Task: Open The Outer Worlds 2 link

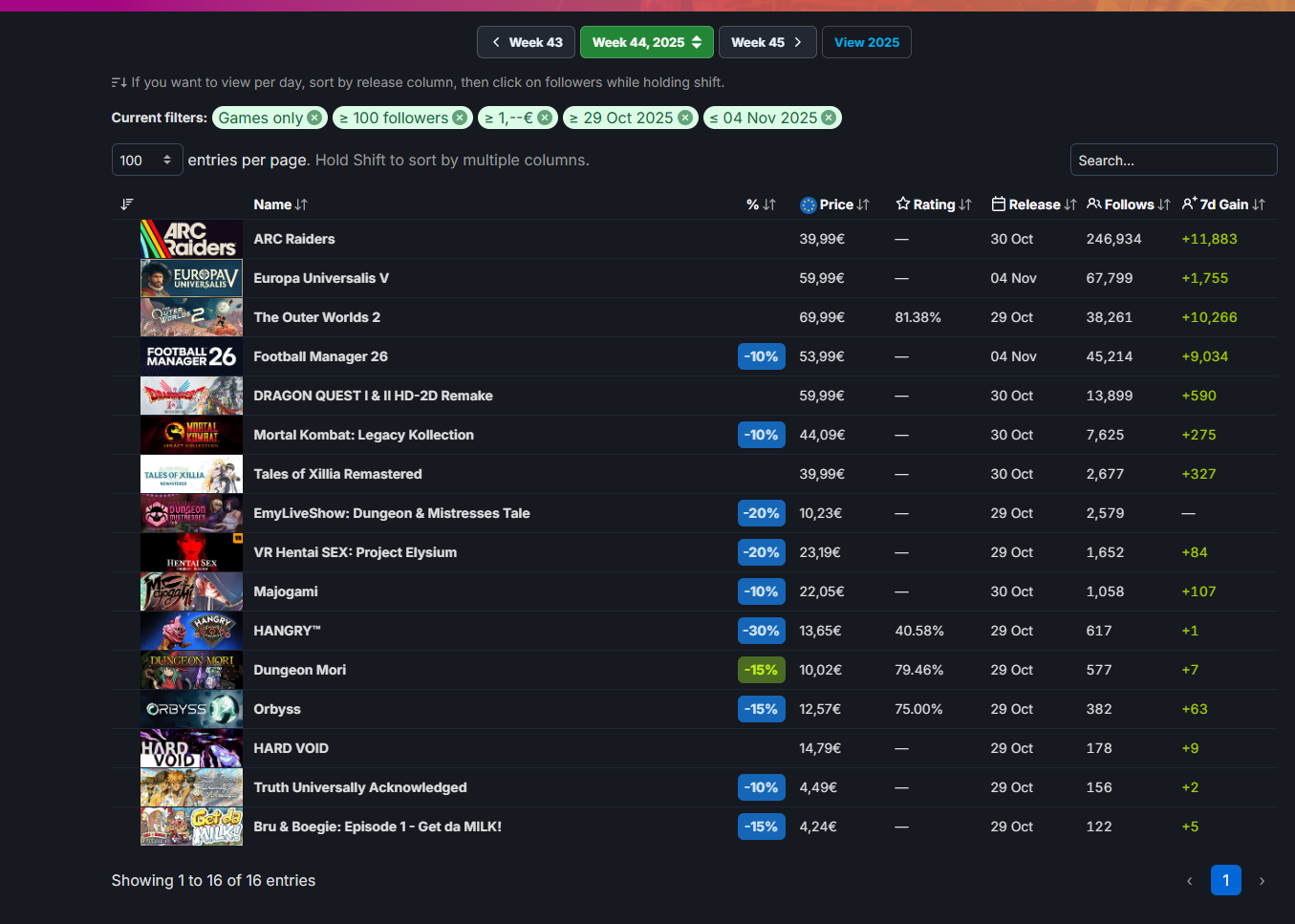Action: [x=317, y=317]
